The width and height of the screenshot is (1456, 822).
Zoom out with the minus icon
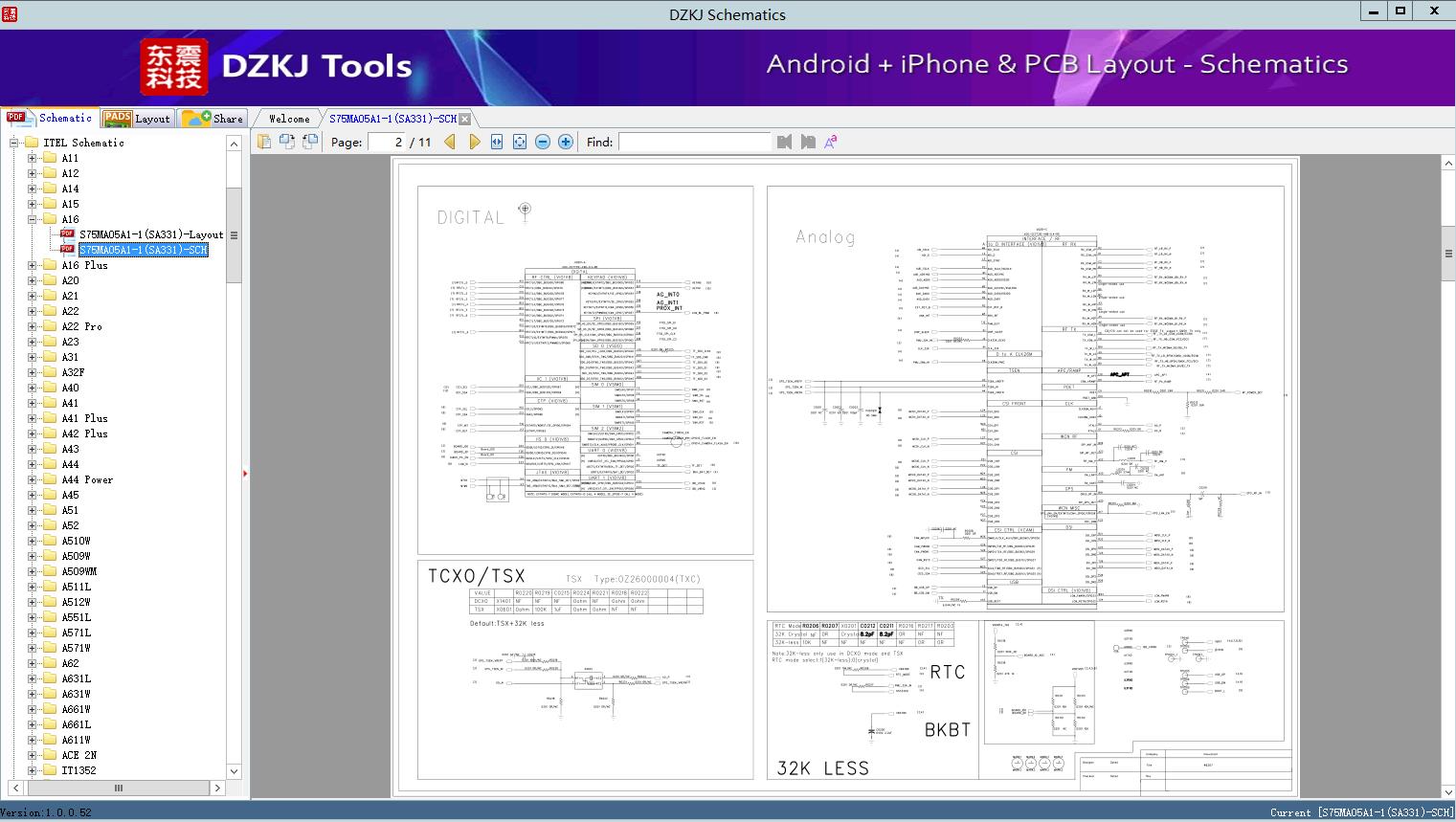543,142
